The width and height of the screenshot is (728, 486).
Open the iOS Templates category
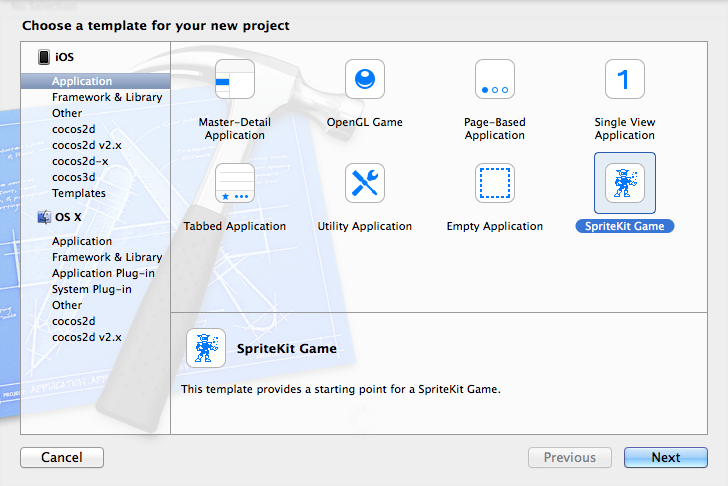tap(79, 193)
